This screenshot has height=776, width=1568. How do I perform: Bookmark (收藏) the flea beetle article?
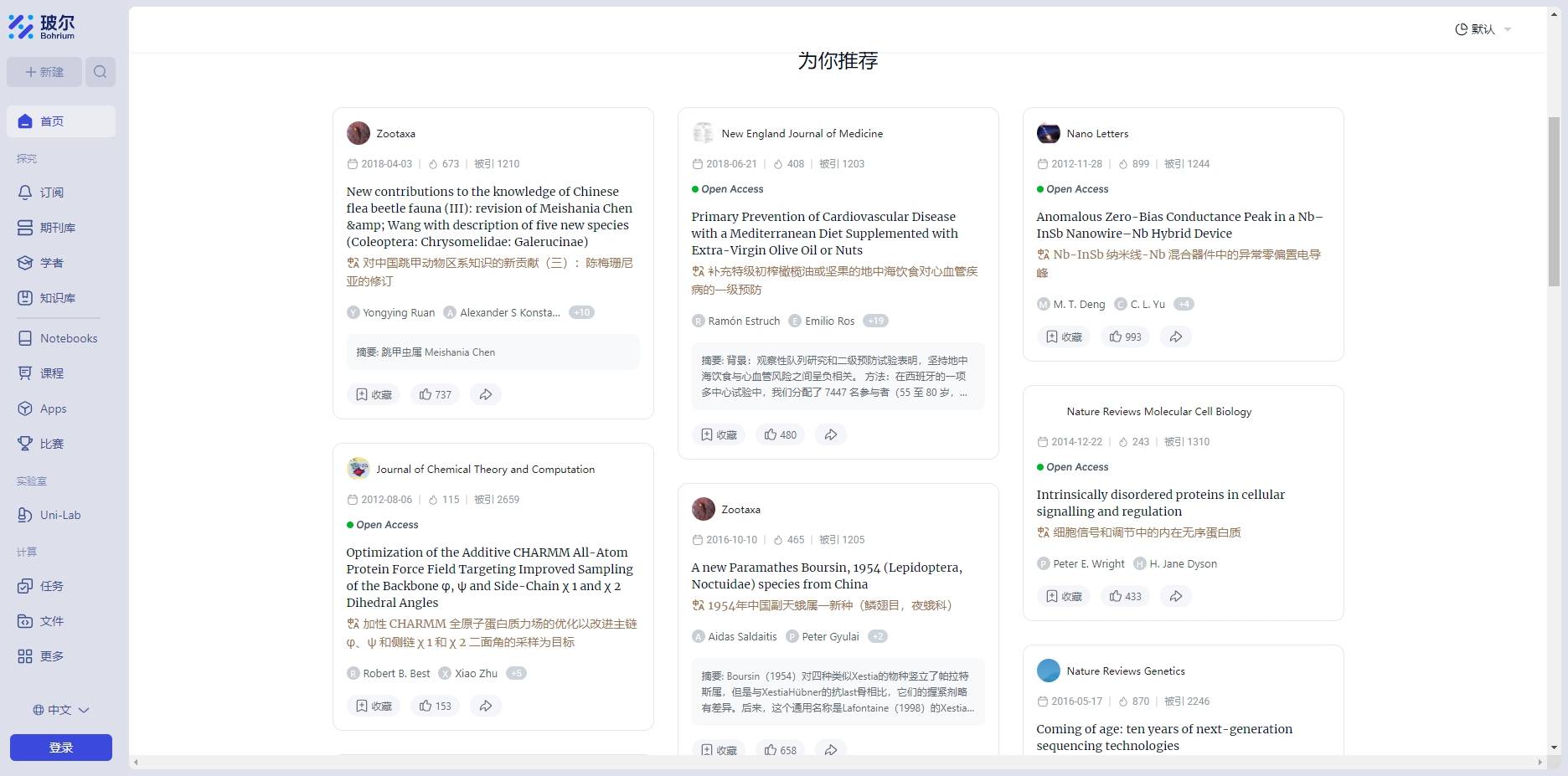[374, 394]
